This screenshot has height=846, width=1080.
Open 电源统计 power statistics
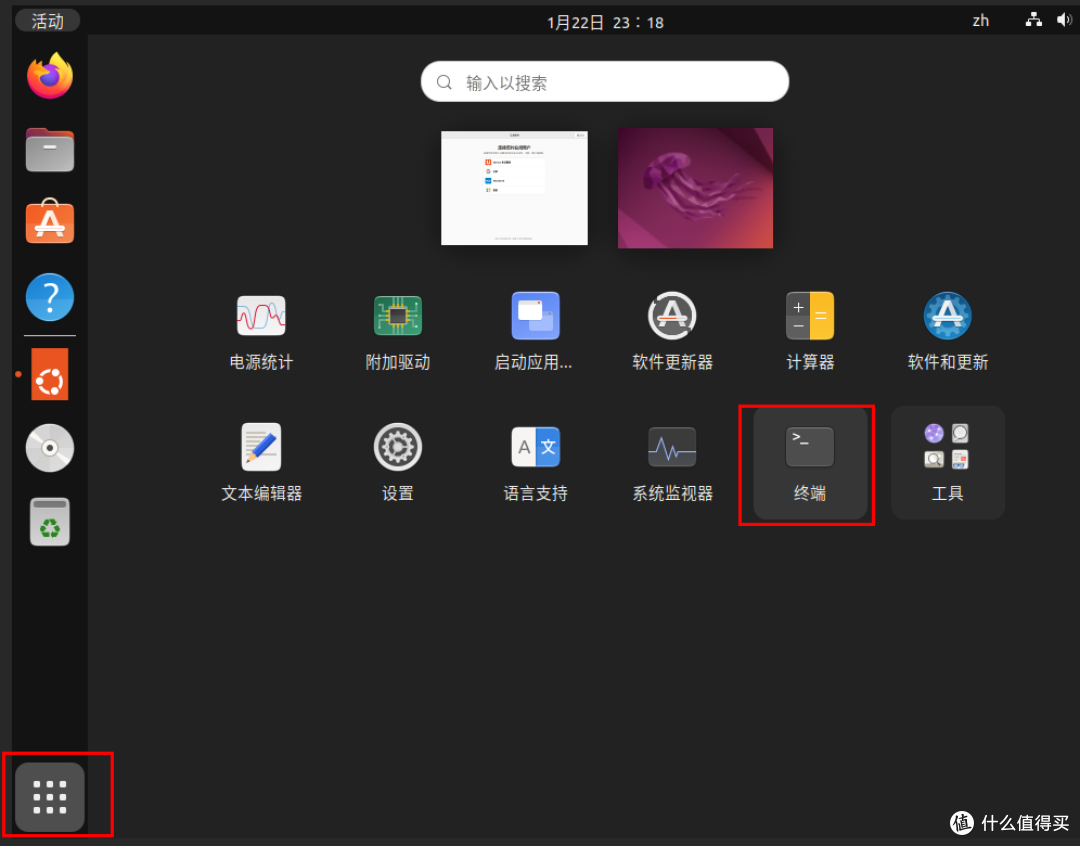click(260, 330)
